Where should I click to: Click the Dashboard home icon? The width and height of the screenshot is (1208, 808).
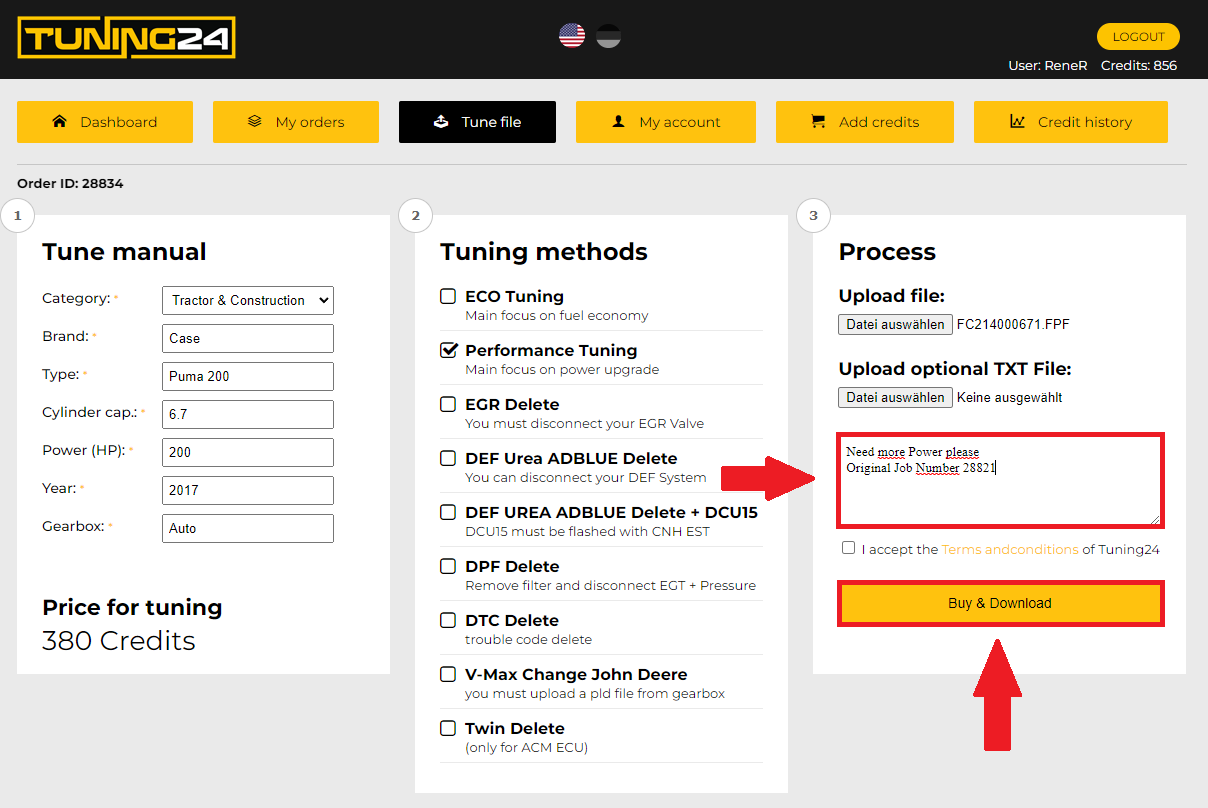pyautogui.click(x=59, y=122)
